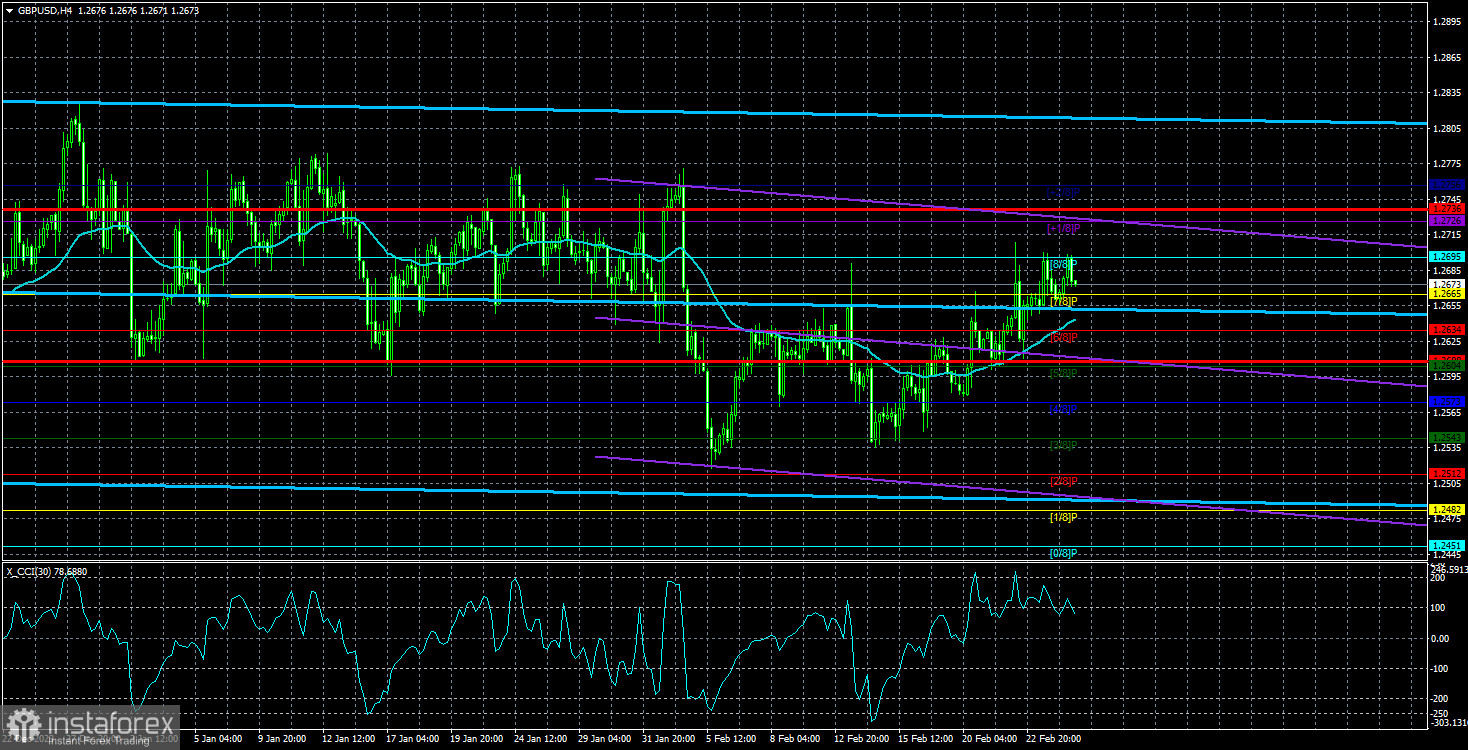Select the [4/8]P Murray level label
This screenshot has height=750, width=1468.
click(1063, 409)
